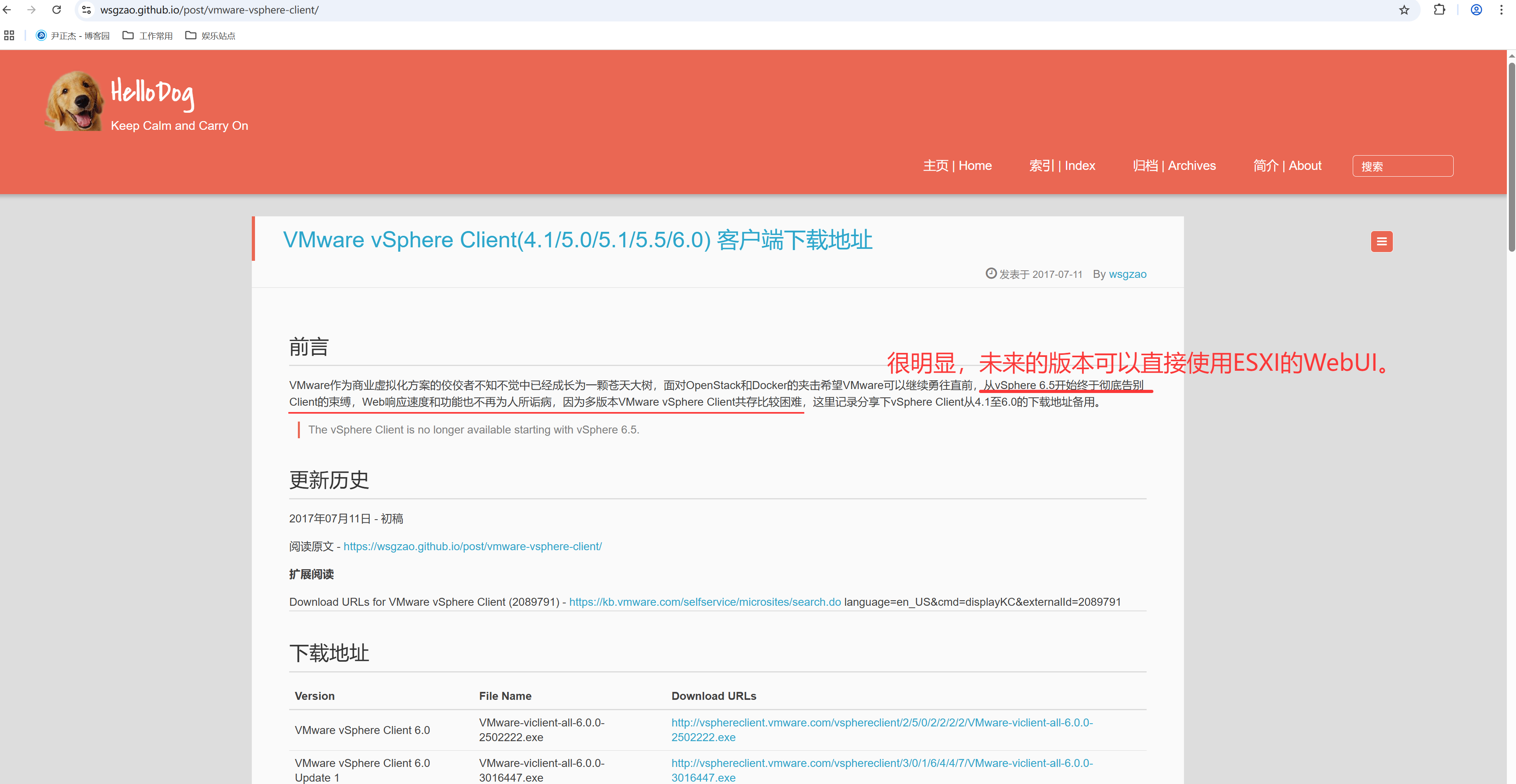Click the HelloDog golden retriever logo
The height and width of the screenshot is (784, 1516).
[75, 100]
